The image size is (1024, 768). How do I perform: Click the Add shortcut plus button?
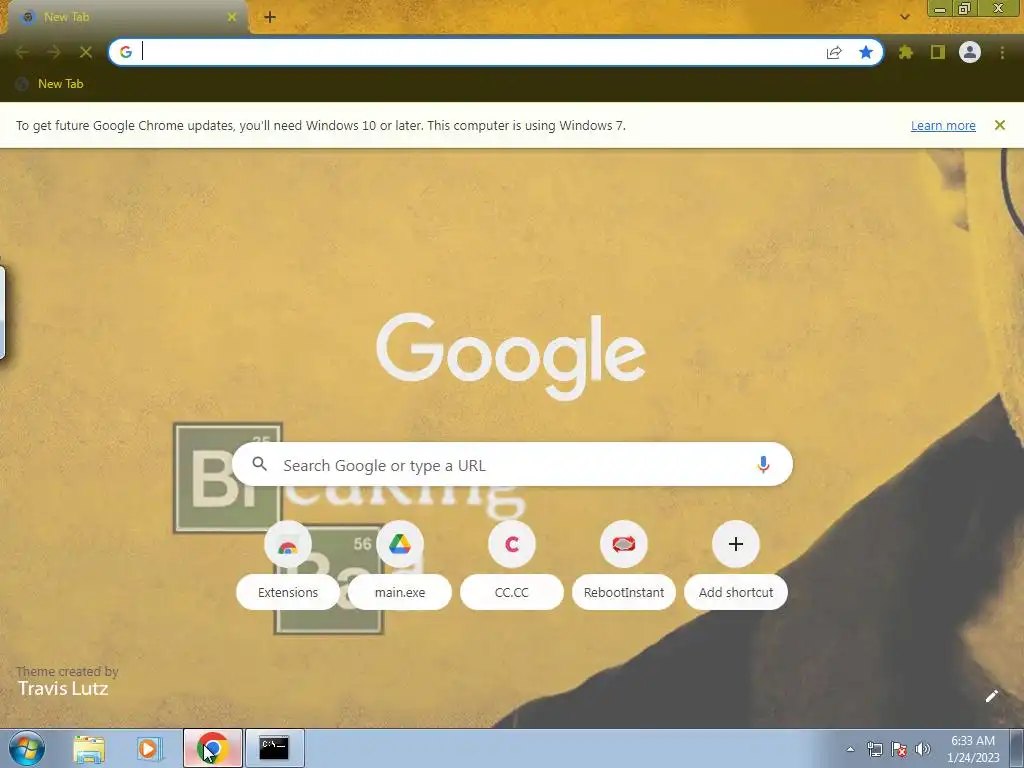(736, 544)
